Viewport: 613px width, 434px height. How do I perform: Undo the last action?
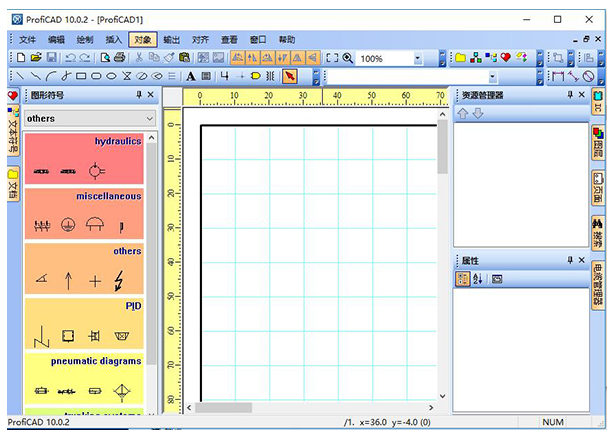pos(70,58)
